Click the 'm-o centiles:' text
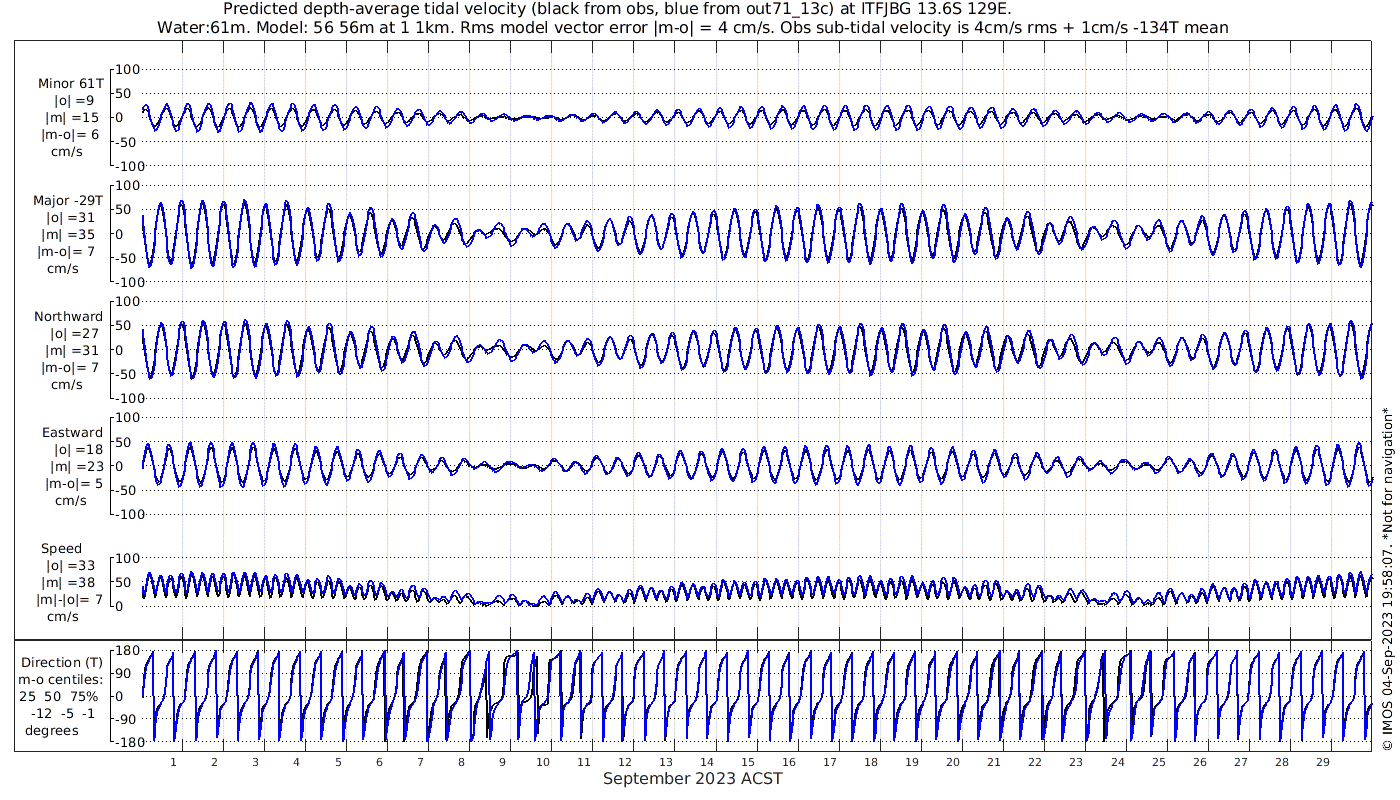1400x800 pixels. [61, 680]
